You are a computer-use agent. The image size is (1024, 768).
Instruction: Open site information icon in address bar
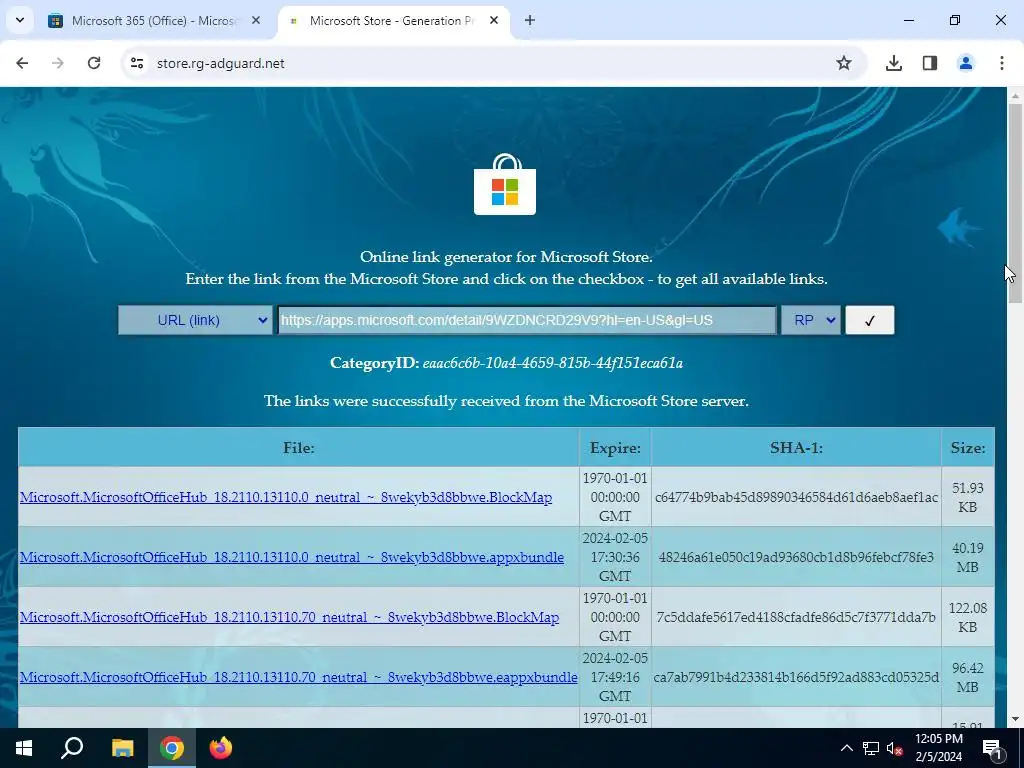click(x=136, y=63)
